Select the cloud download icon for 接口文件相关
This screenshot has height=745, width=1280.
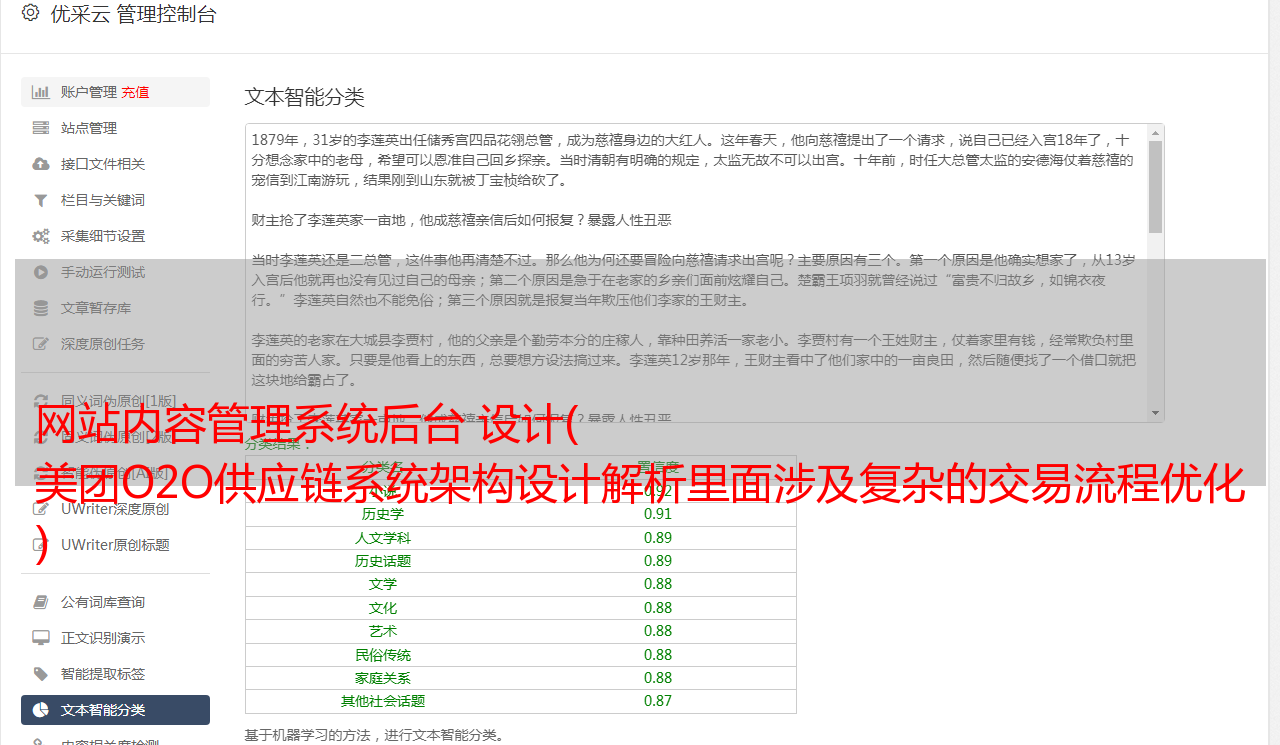coord(41,164)
